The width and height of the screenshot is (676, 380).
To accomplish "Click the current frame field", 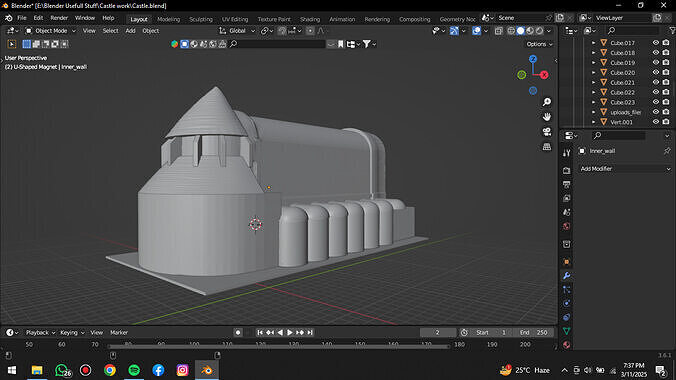I will pos(438,333).
